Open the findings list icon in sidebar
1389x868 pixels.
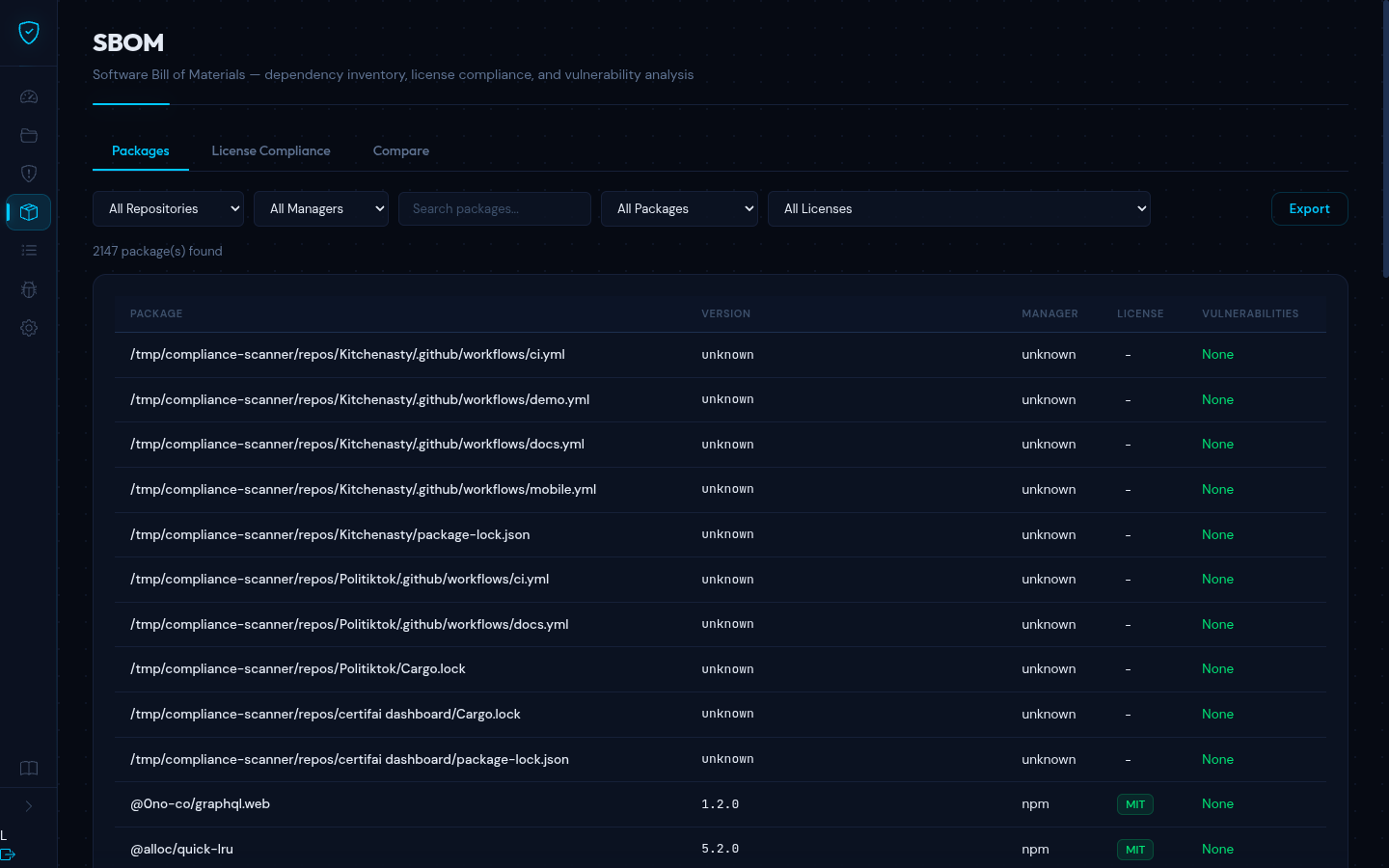[x=28, y=250]
